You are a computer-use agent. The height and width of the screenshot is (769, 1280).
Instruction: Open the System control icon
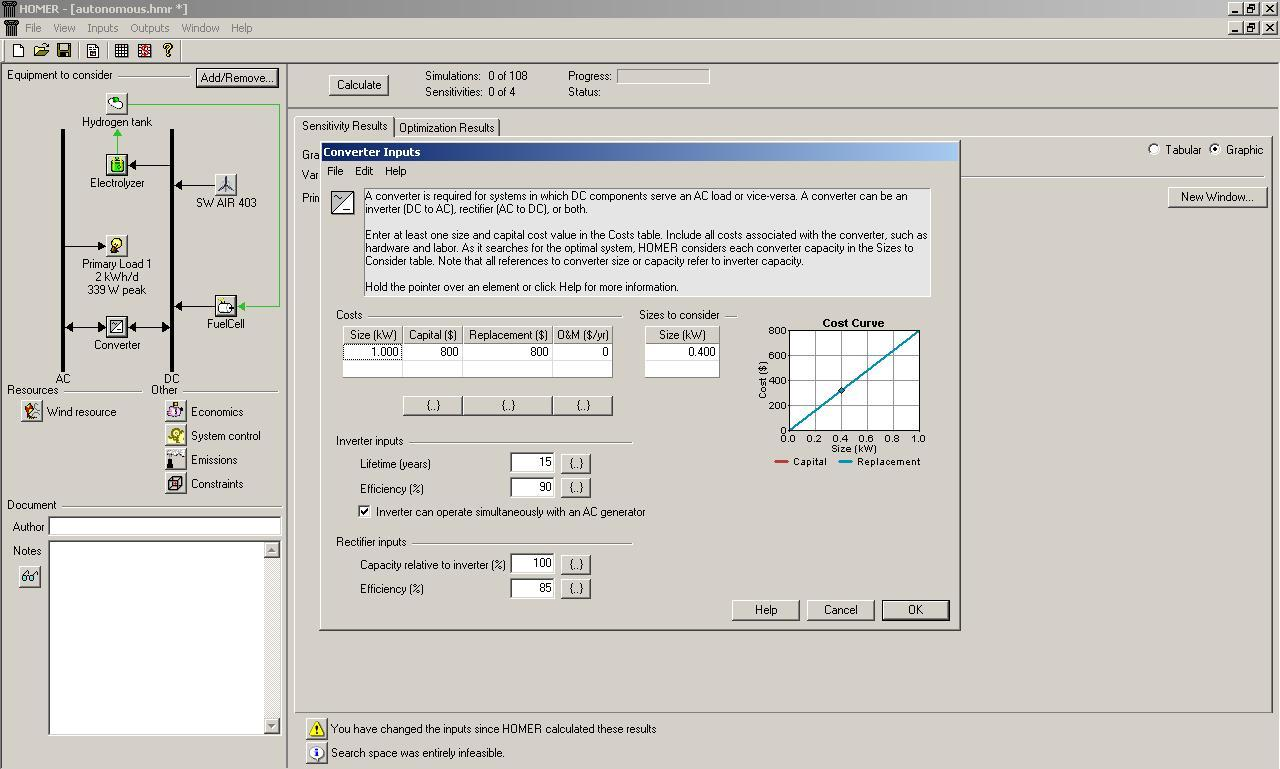point(176,435)
